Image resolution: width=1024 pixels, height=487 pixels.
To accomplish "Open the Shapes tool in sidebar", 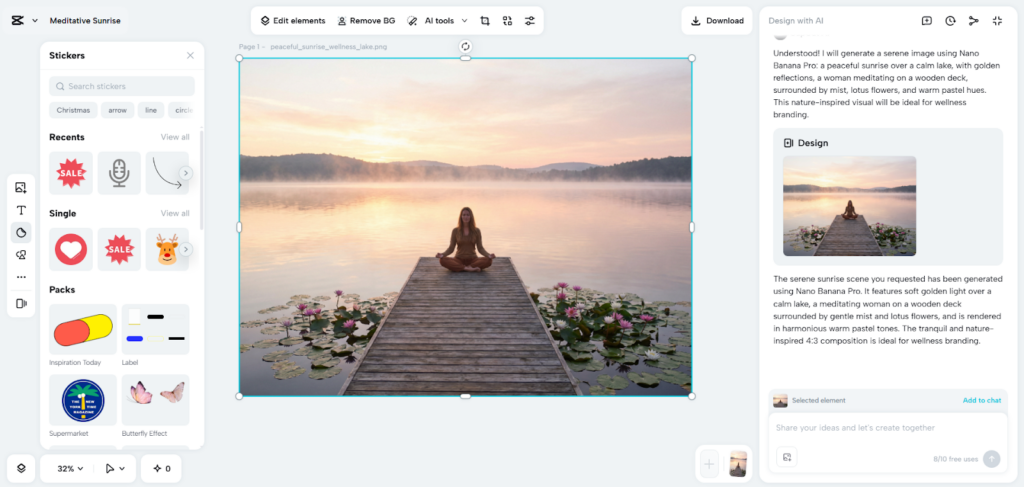I will (x=21, y=255).
